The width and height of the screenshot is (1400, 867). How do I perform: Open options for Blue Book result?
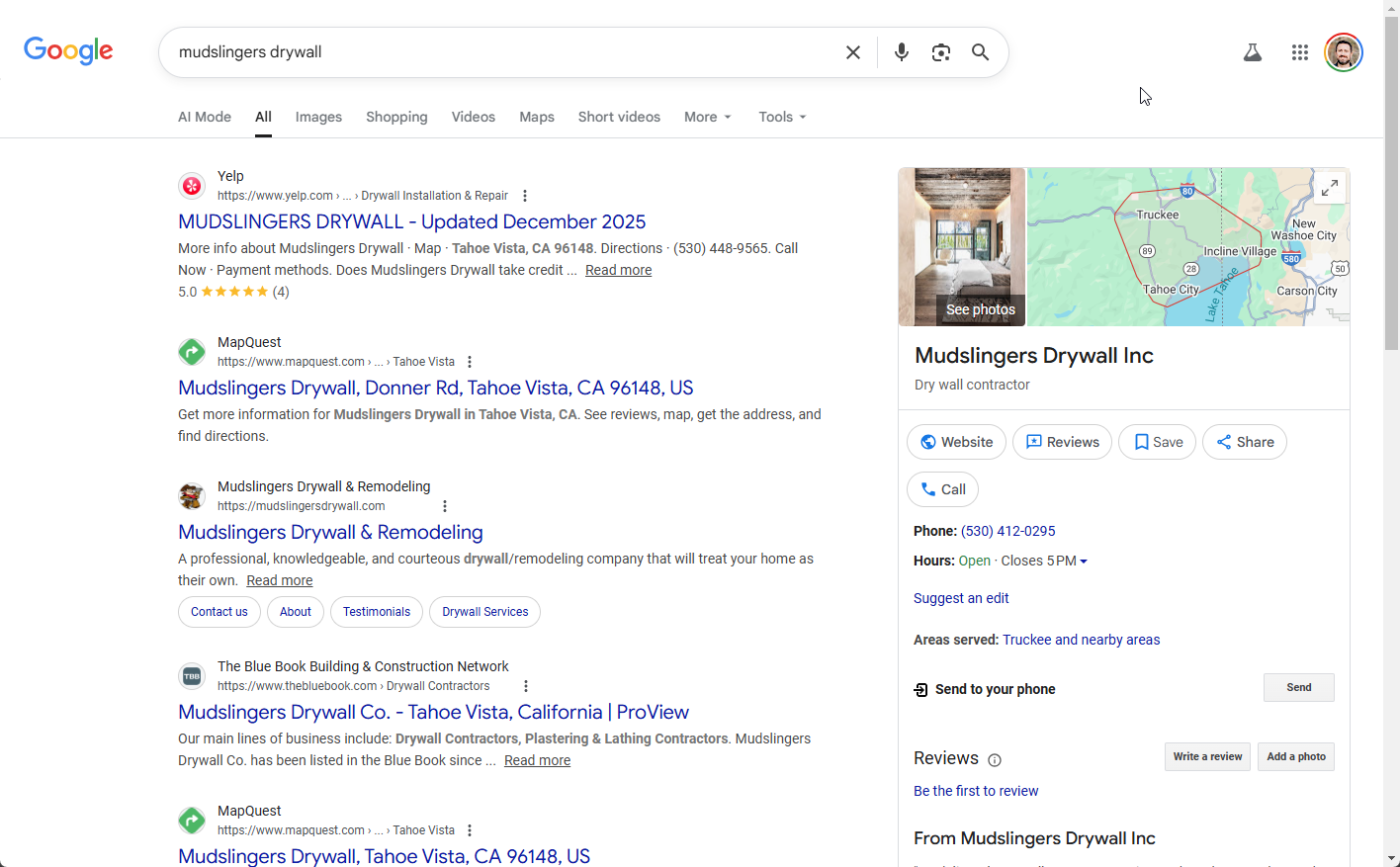click(526, 686)
